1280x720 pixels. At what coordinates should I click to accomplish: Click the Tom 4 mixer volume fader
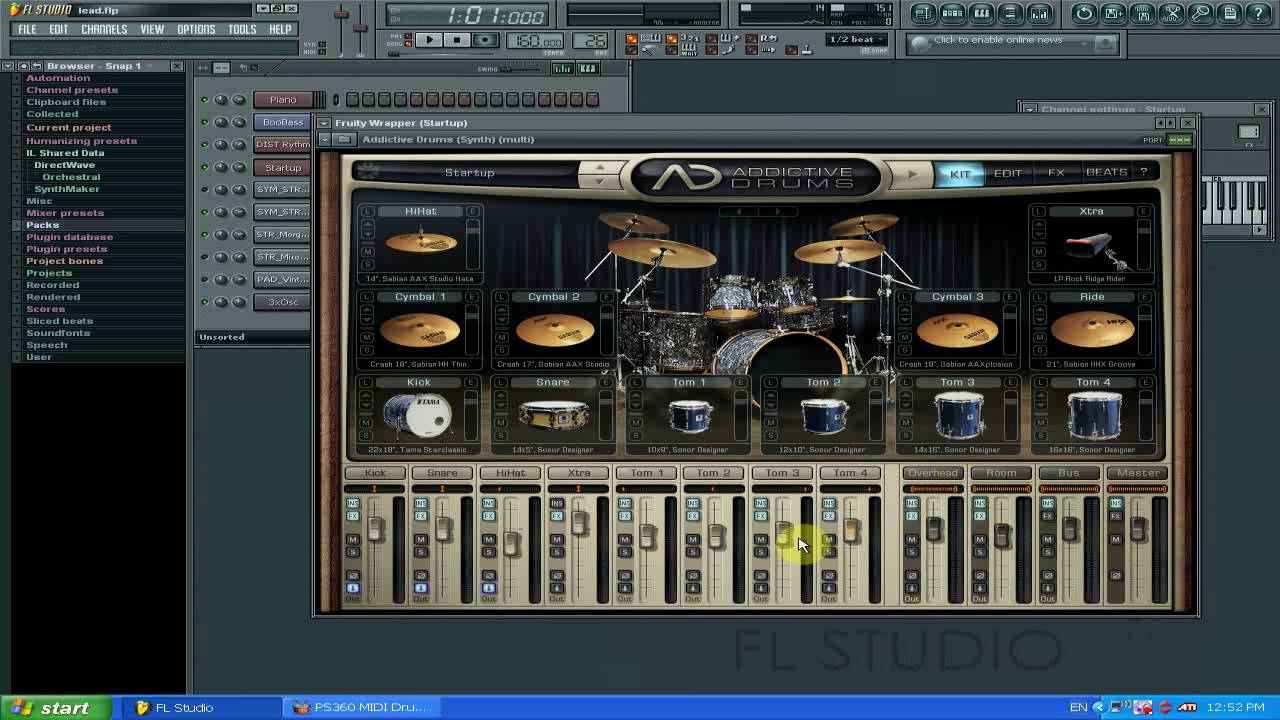point(851,530)
